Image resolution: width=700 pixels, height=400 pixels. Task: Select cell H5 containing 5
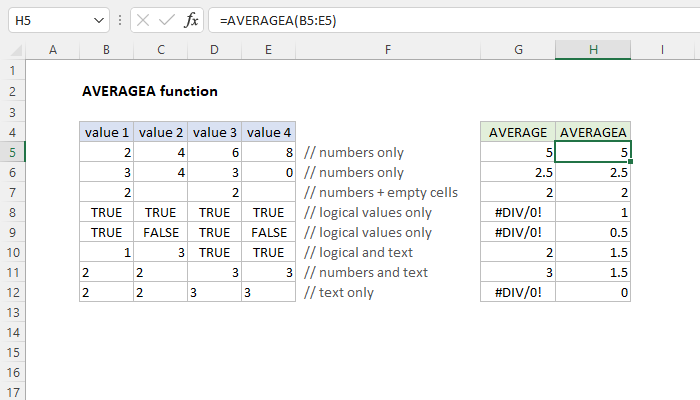[x=593, y=152]
